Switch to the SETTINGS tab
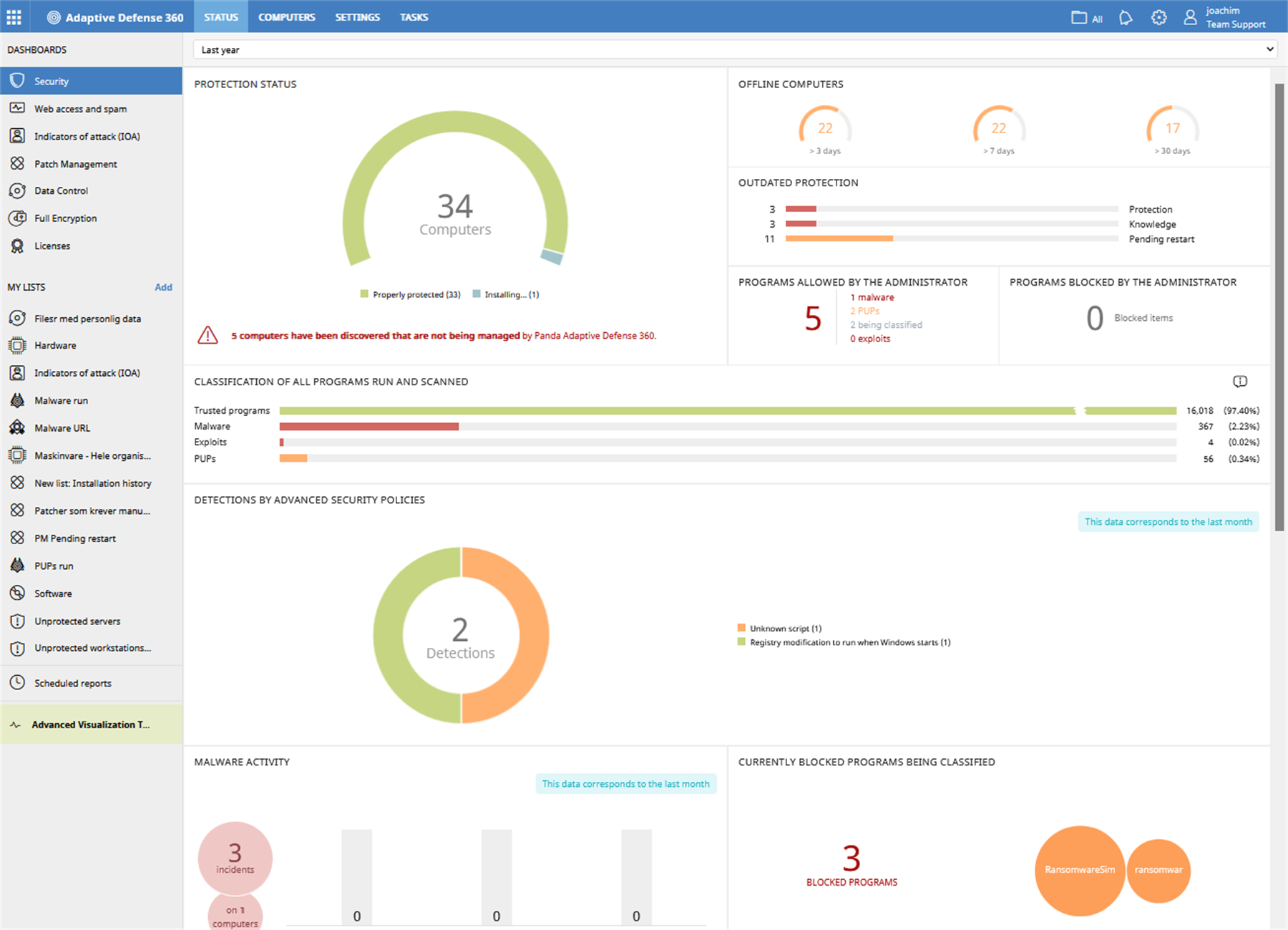The image size is (1288, 930). tap(357, 17)
